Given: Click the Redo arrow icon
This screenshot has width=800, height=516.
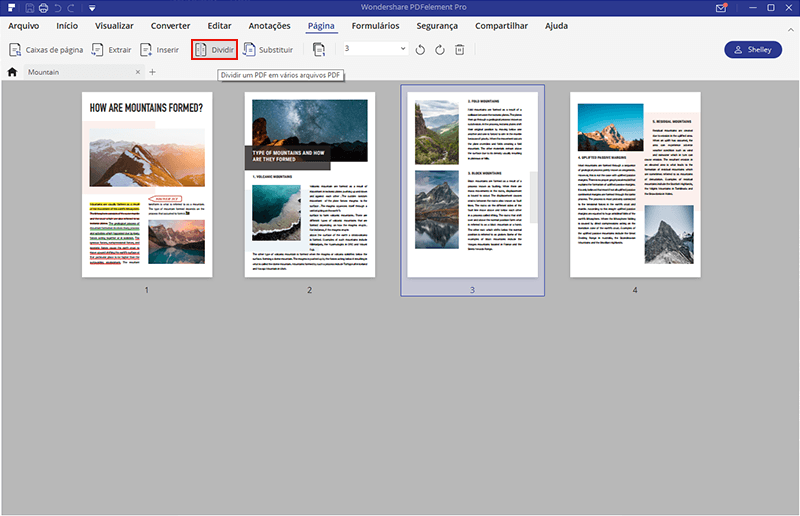Looking at the screenshot, I should [x=71, y=8].
